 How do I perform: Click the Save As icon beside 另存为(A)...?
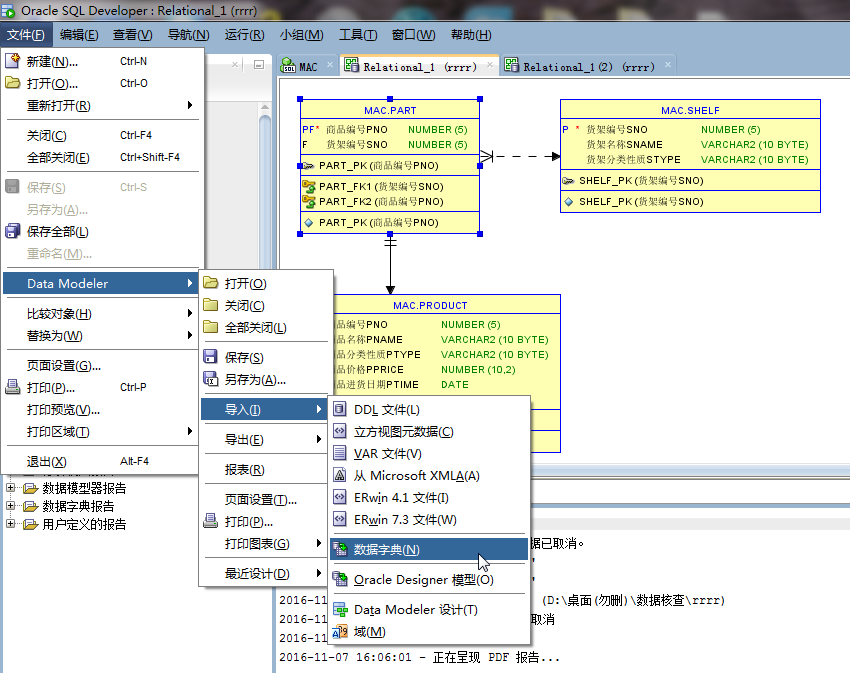tap(210, 379)
